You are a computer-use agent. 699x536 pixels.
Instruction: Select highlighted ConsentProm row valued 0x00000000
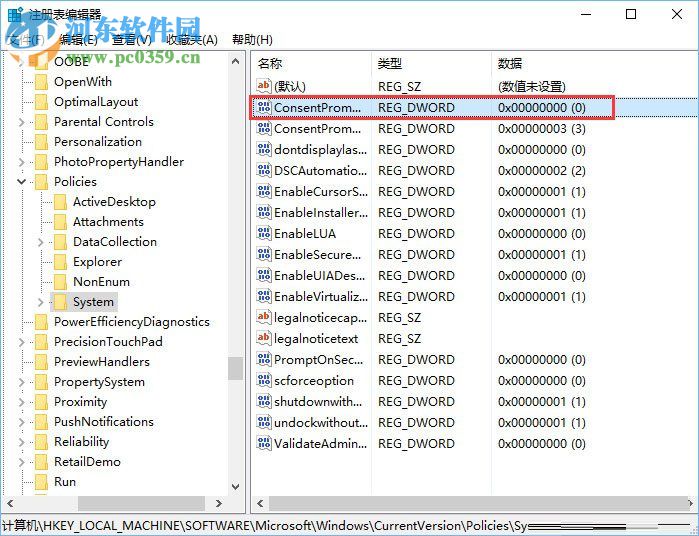474,107
